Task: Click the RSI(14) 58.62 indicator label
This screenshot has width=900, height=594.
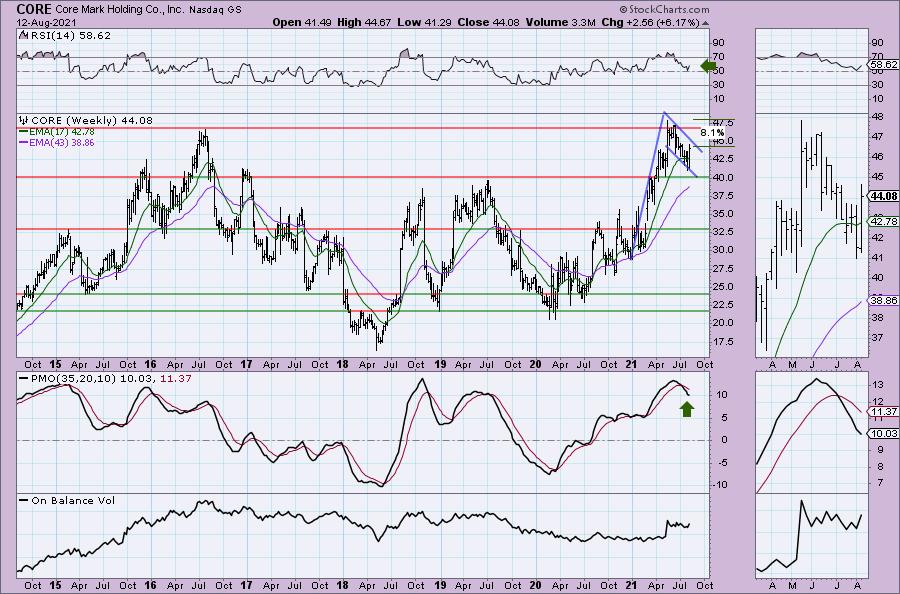Action: (x=70, y=35)
